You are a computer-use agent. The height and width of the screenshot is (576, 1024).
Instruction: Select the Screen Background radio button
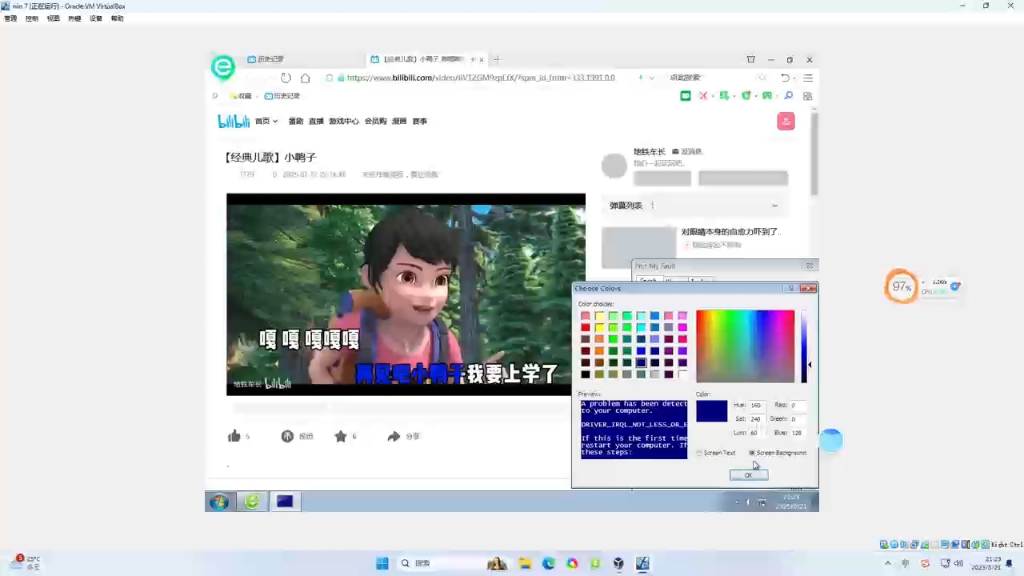752,453
